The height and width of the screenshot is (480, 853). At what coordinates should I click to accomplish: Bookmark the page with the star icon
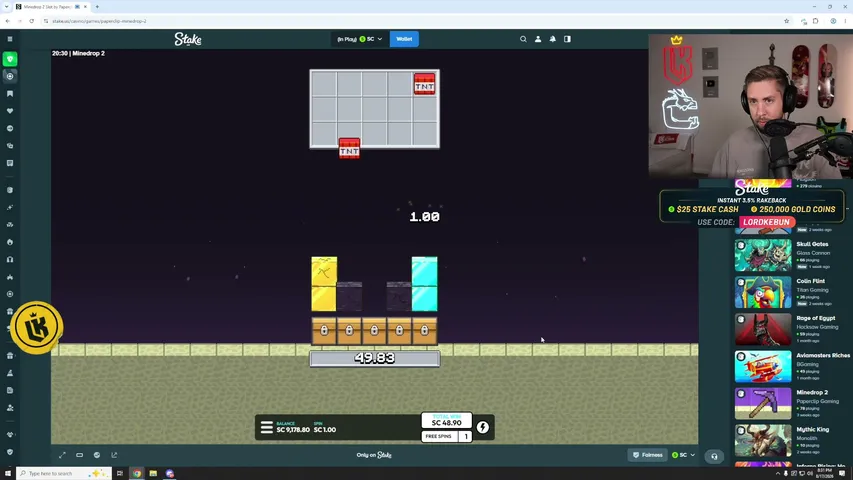[x=787, y=21]
